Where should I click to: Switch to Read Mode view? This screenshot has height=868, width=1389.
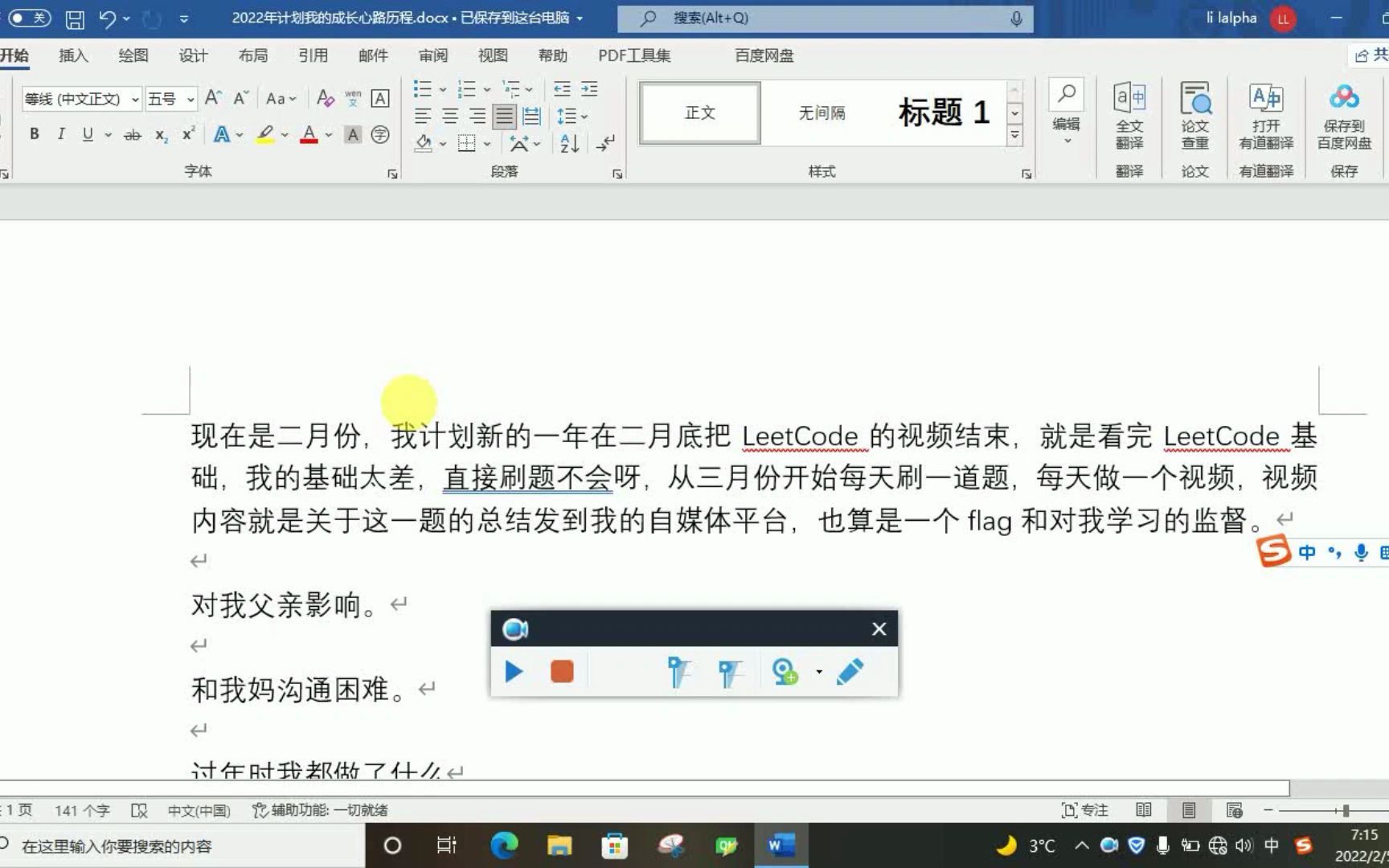coord(1143,810)
